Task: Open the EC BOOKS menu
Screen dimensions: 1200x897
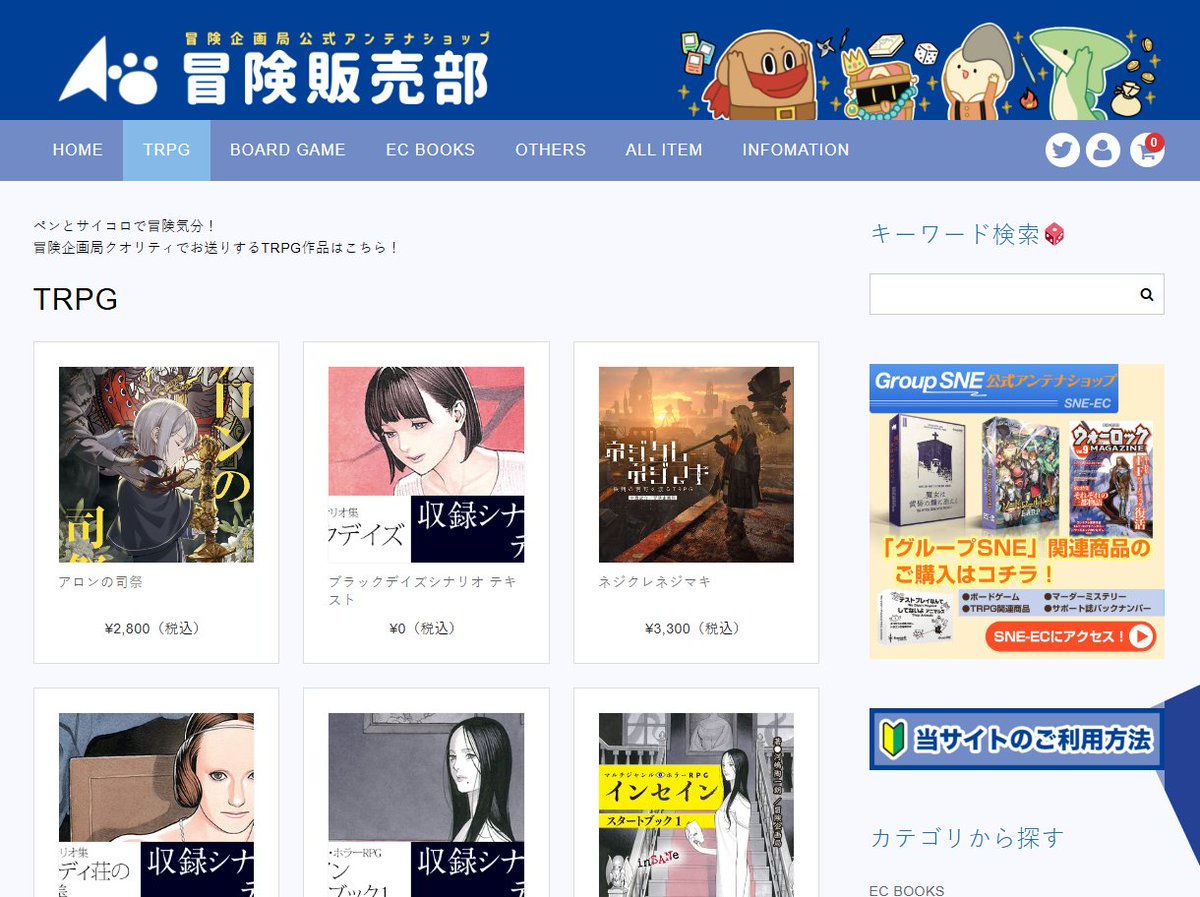Action: point(430,150)
